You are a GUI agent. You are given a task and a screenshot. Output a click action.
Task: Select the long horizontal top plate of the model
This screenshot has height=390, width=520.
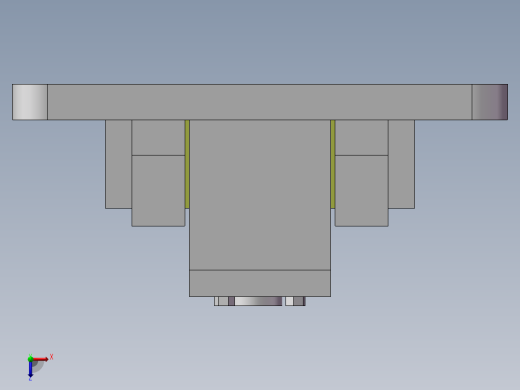[260, 102]
